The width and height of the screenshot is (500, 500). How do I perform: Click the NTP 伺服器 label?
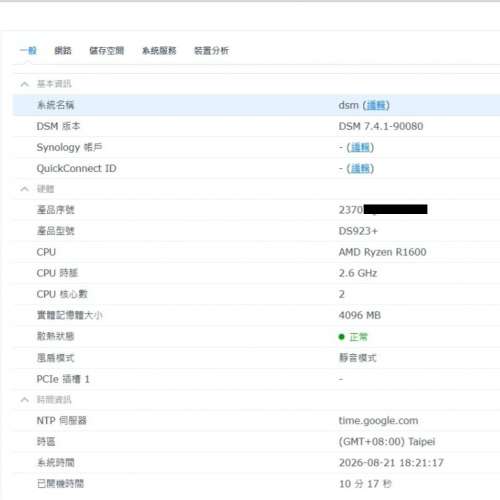(62, 420)
